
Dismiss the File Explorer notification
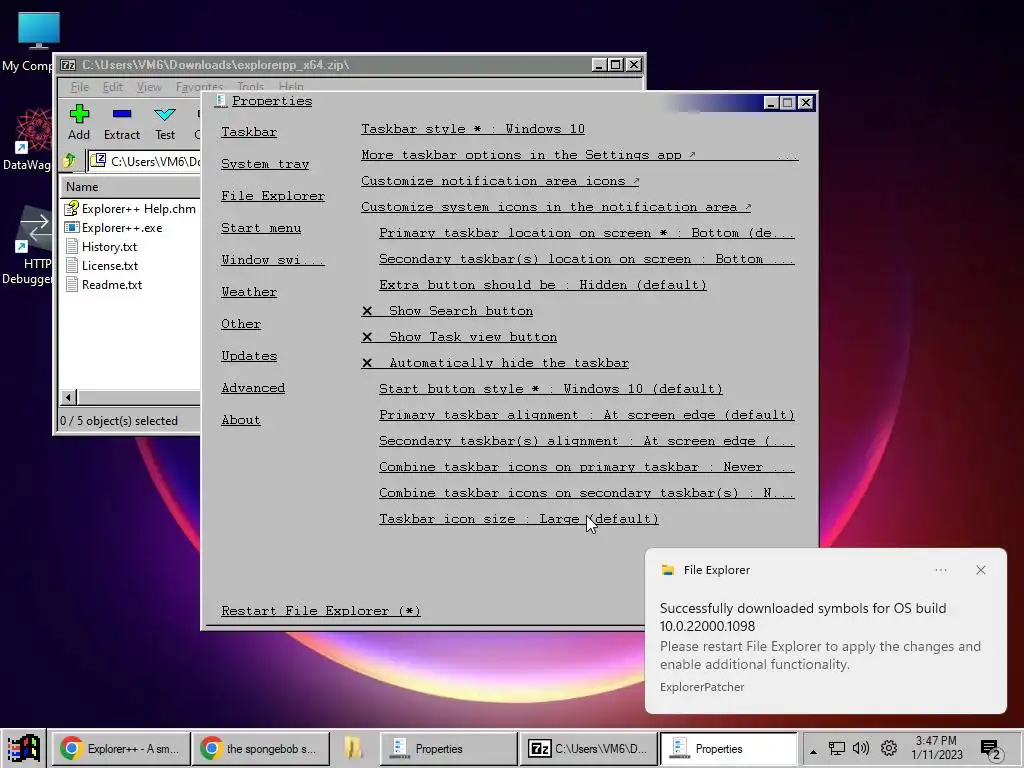pos(980,570)
